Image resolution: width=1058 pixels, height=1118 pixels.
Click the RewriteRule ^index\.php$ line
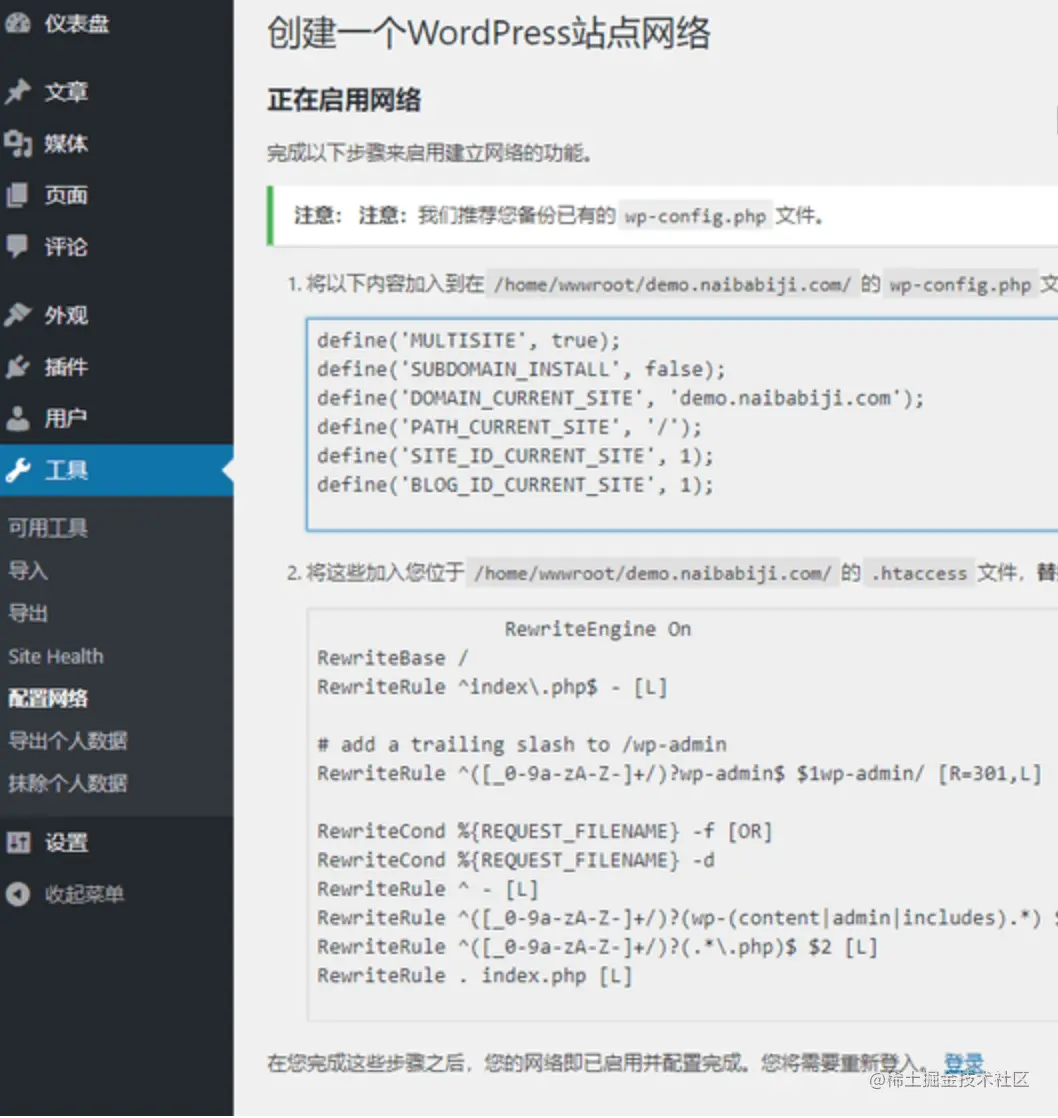pos(492,687)
